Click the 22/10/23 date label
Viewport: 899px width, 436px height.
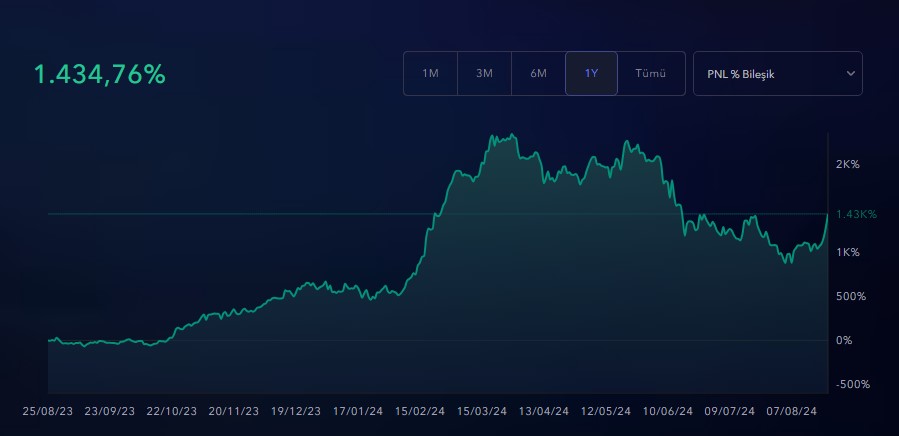click(171, 411)
